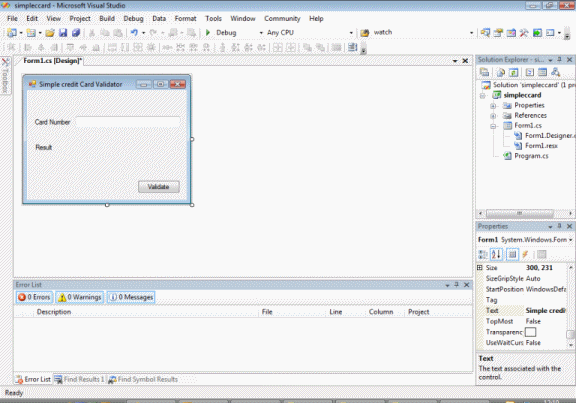Collapse the simpleccard project node
The image size is (576, 403).
click(483, 96)
